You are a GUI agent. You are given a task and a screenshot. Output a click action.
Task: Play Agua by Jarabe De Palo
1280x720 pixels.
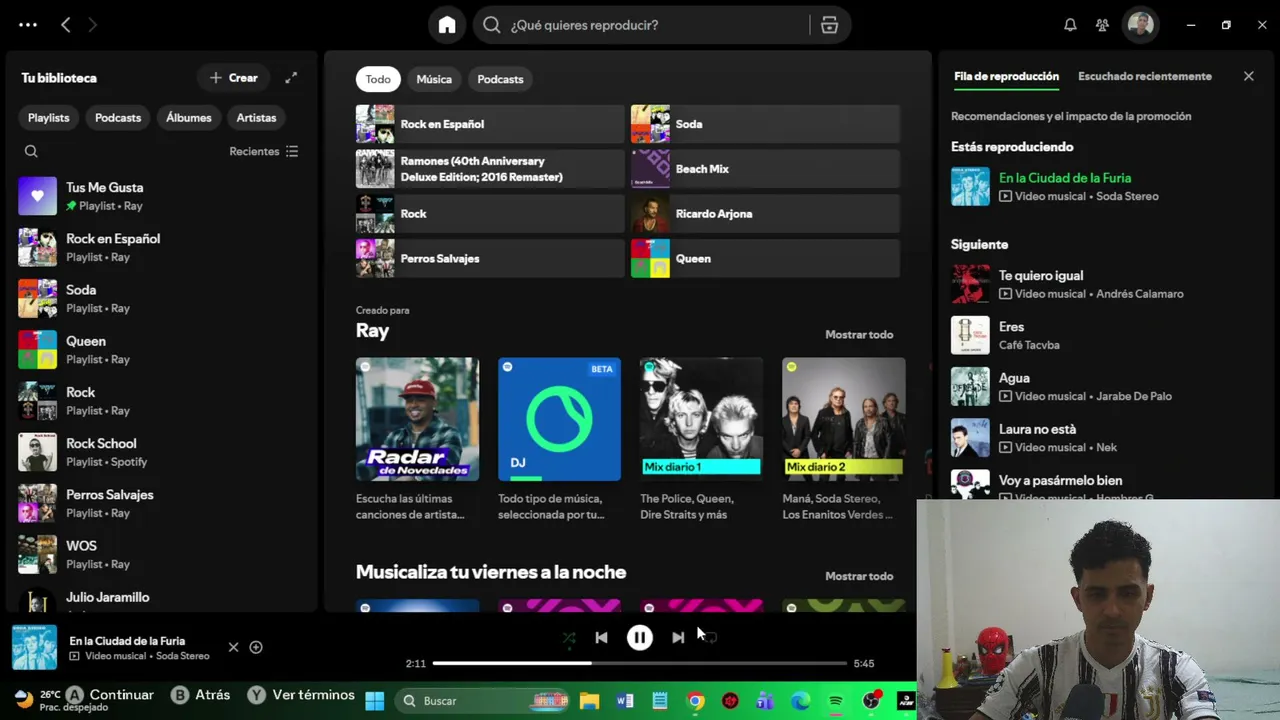(x=1105, y=386)
